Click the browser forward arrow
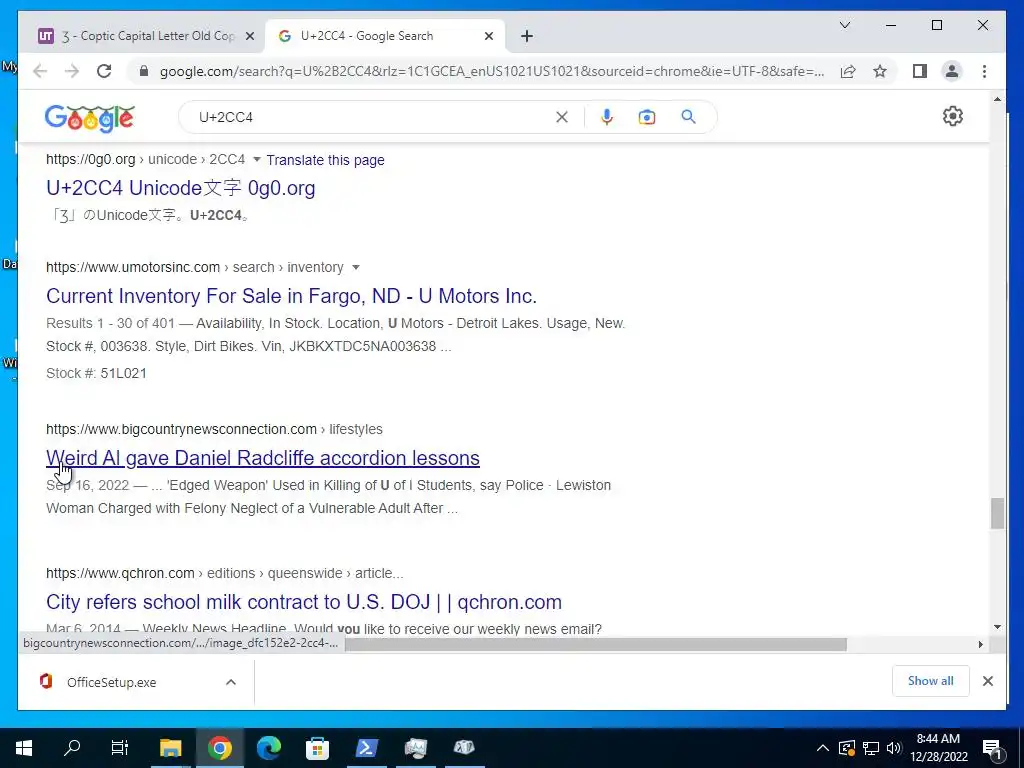Screen dimensions: 1024x768 [x=72, y=71]
